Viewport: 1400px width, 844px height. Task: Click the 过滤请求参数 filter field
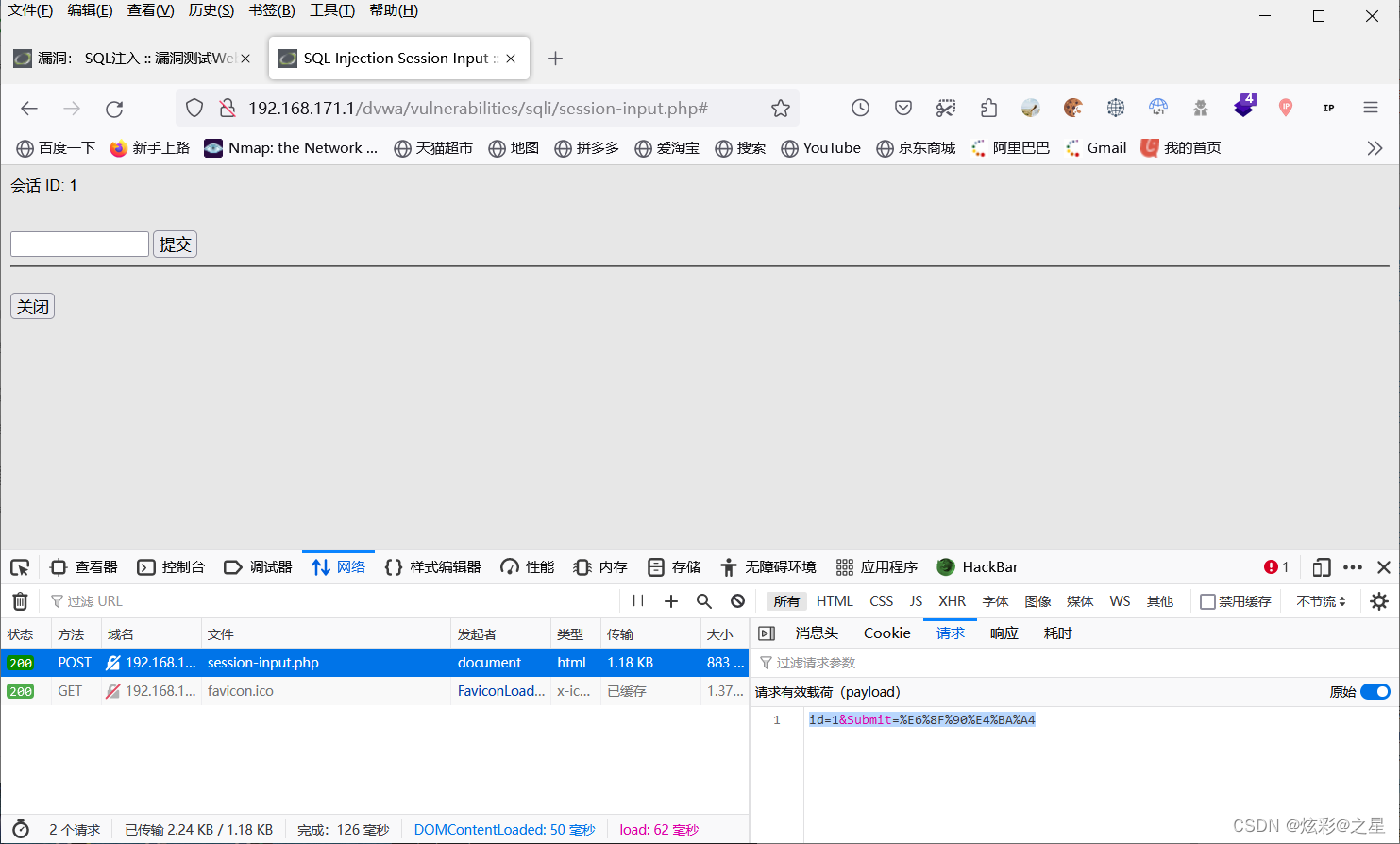coord(1074,663)
